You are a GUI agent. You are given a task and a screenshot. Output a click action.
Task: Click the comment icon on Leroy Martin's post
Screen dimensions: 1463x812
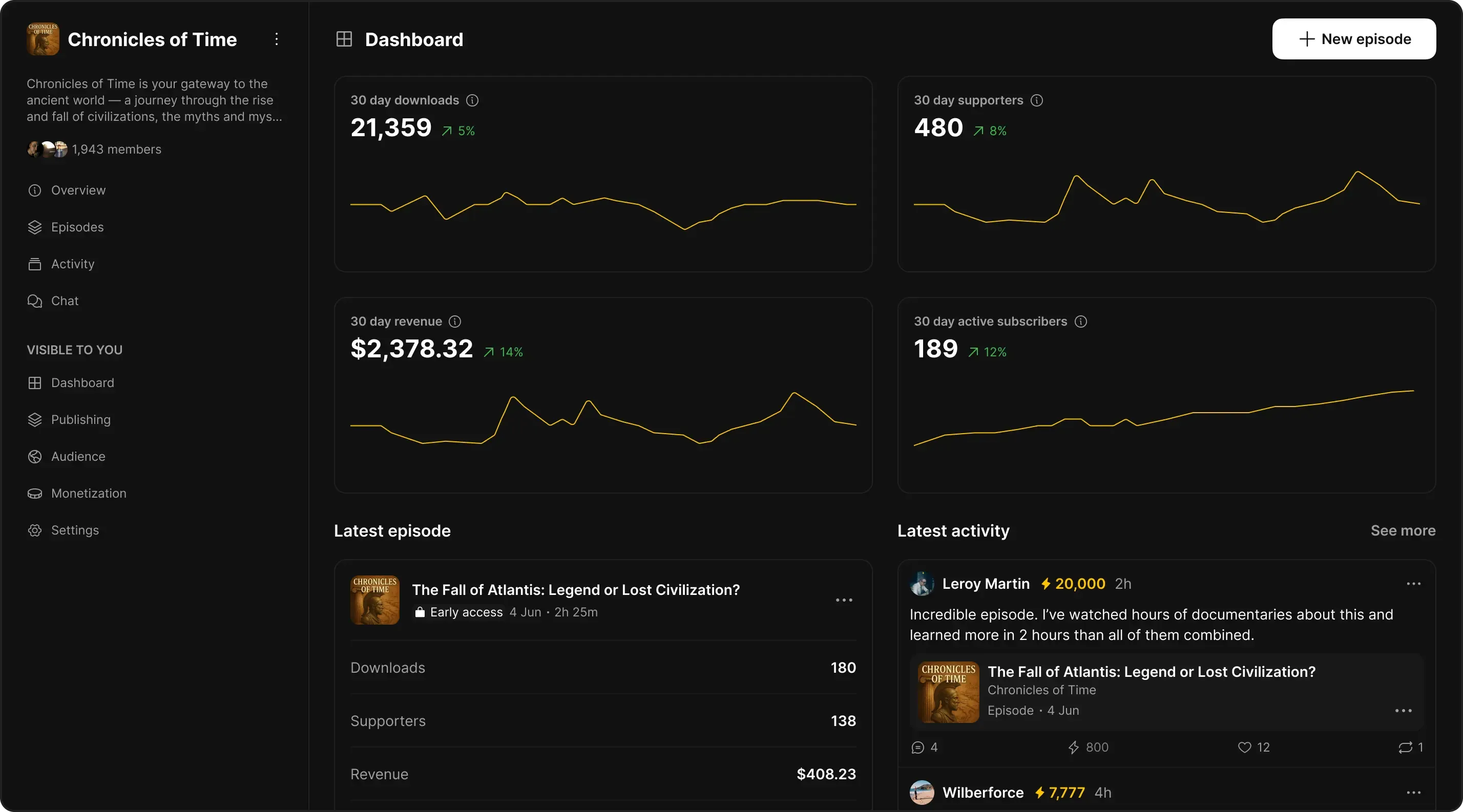pyautogui.click(x=917, y=747)
